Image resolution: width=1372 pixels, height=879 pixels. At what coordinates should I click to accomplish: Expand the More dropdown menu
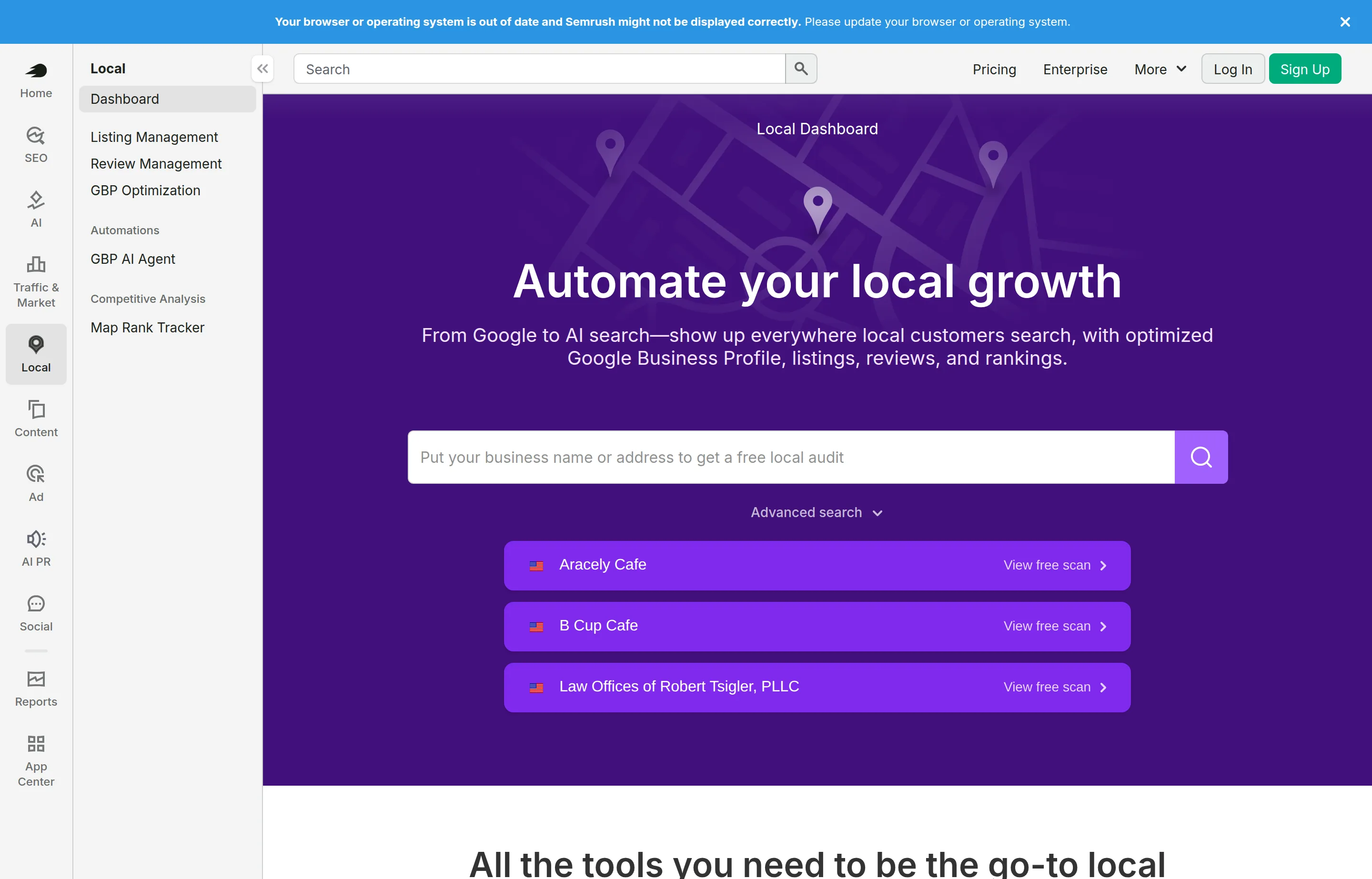tap(1160, 69)
